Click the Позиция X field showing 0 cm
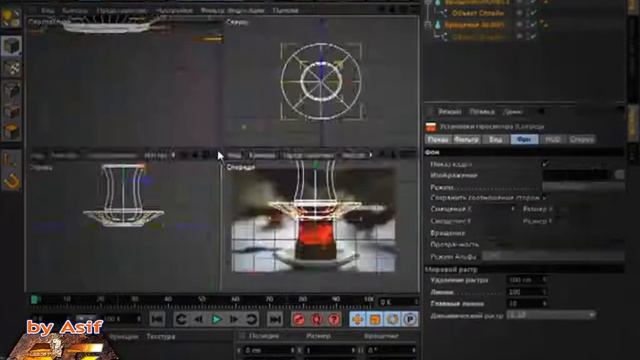 pos(268,350)
